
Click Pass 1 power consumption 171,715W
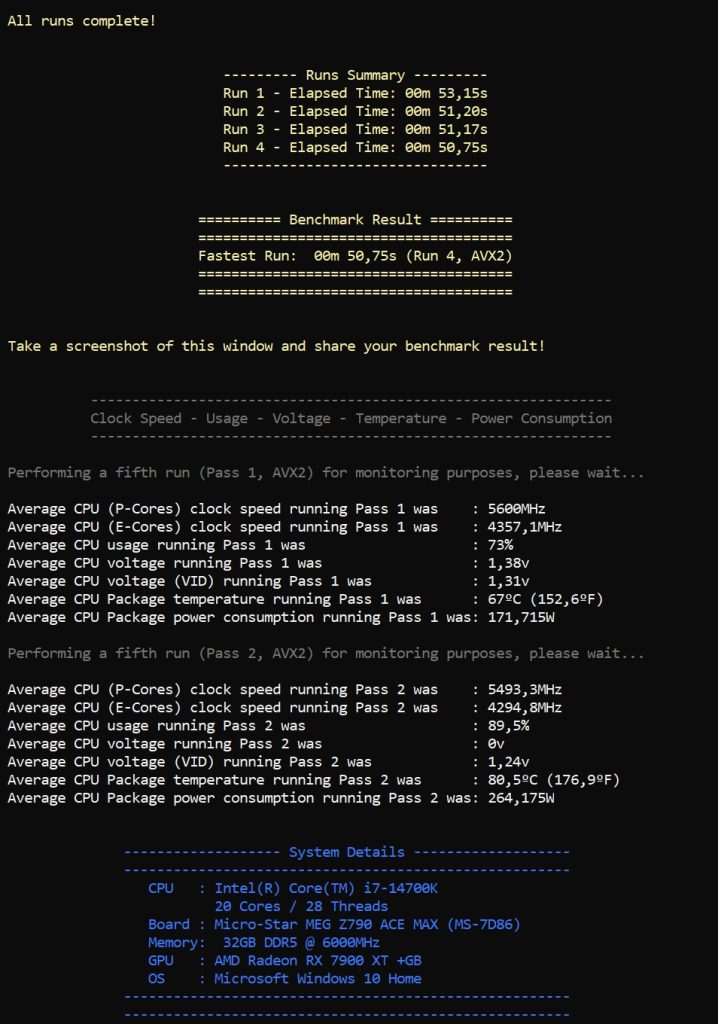[x=521, y=617]
